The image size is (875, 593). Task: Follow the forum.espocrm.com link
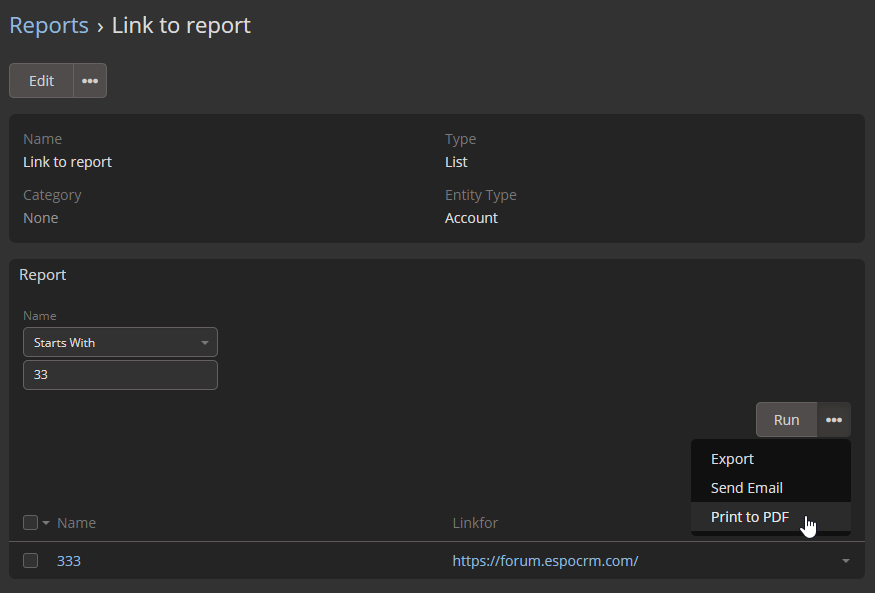pos(545,561)
